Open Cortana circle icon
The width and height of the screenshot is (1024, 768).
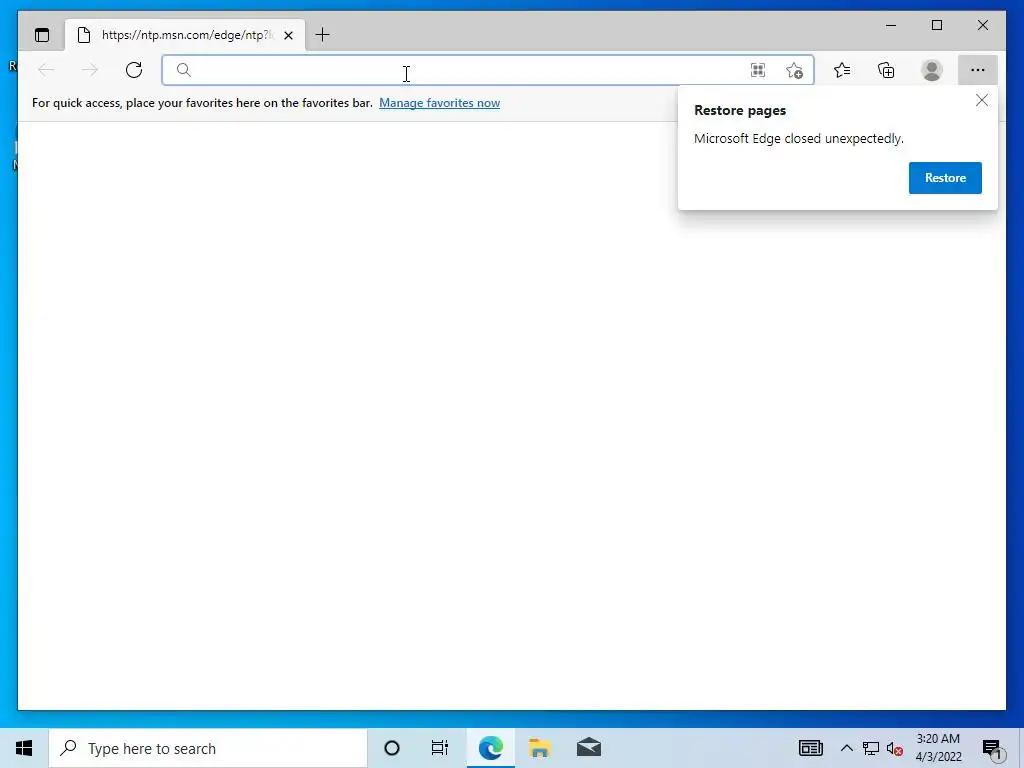pos(392,748)
